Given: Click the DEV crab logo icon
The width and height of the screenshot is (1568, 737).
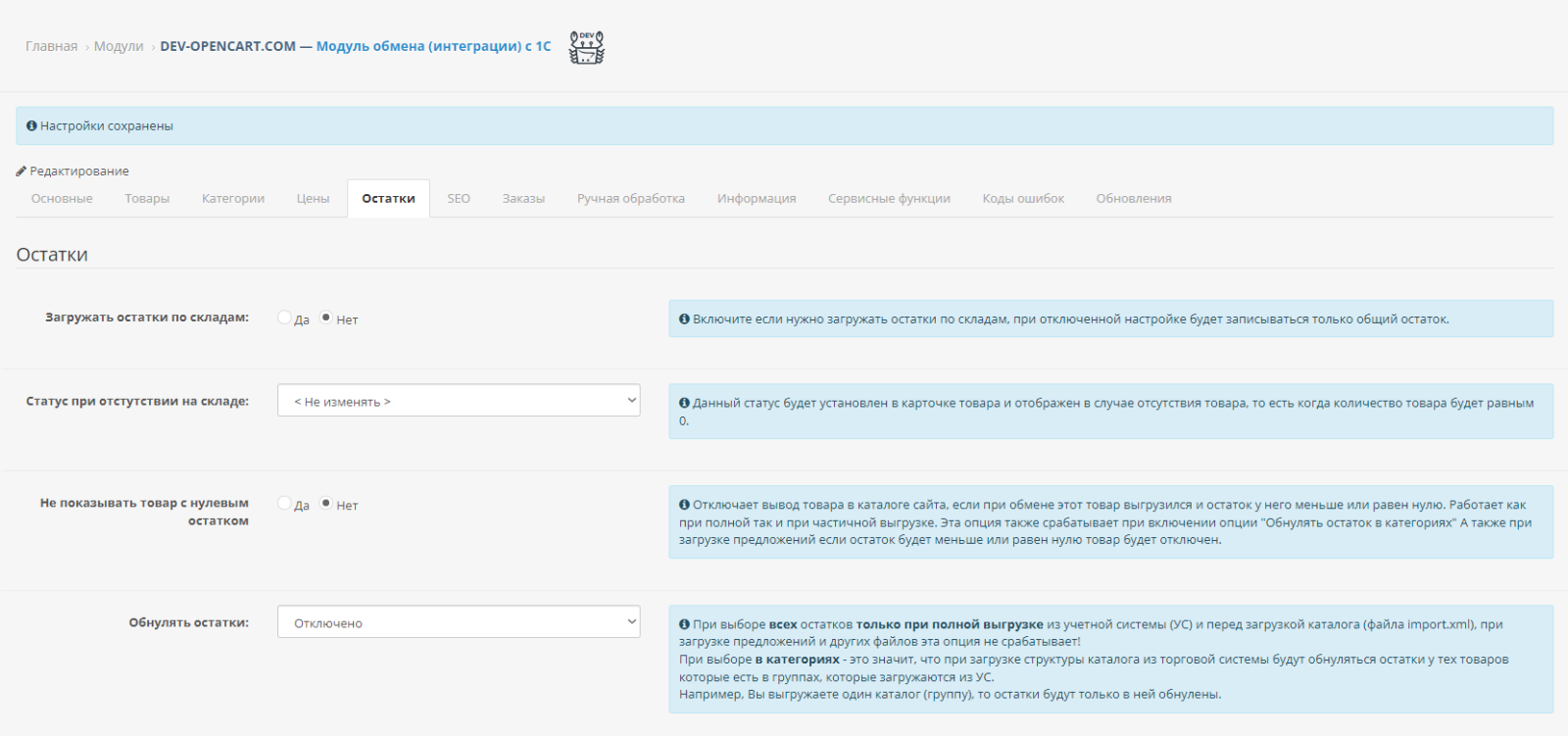Looking at the screenshot, I should pyautogui.click(x=587, y=47).
